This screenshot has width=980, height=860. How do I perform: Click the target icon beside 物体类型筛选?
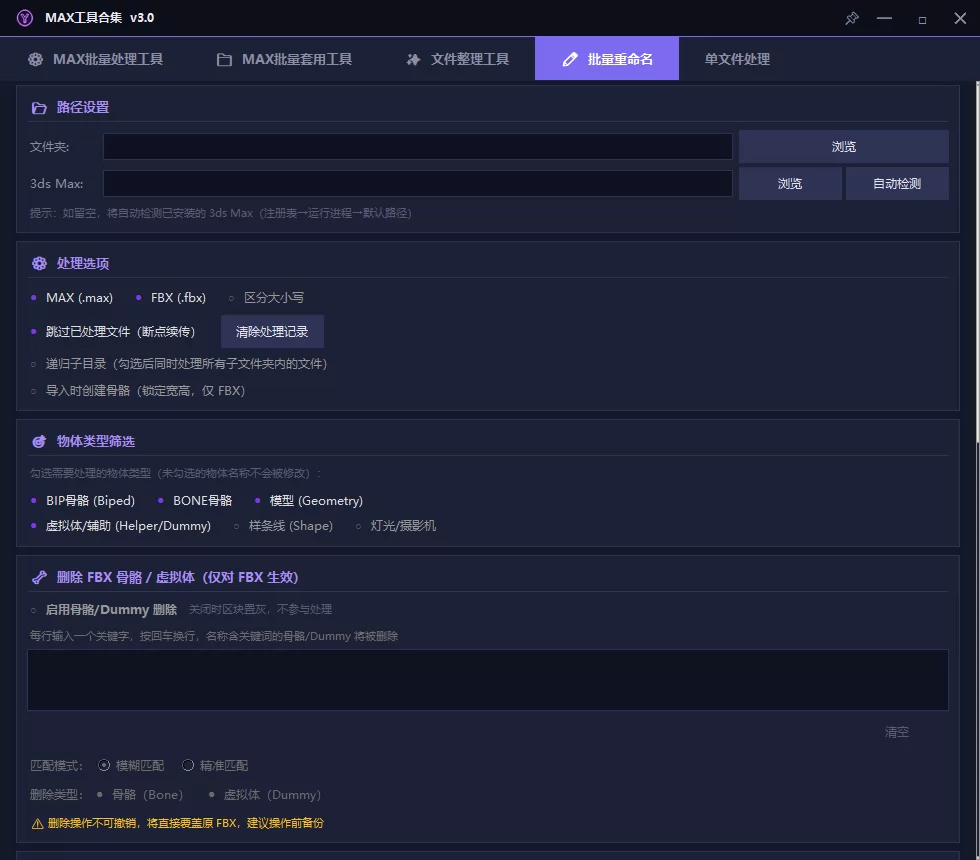point(39,441)
